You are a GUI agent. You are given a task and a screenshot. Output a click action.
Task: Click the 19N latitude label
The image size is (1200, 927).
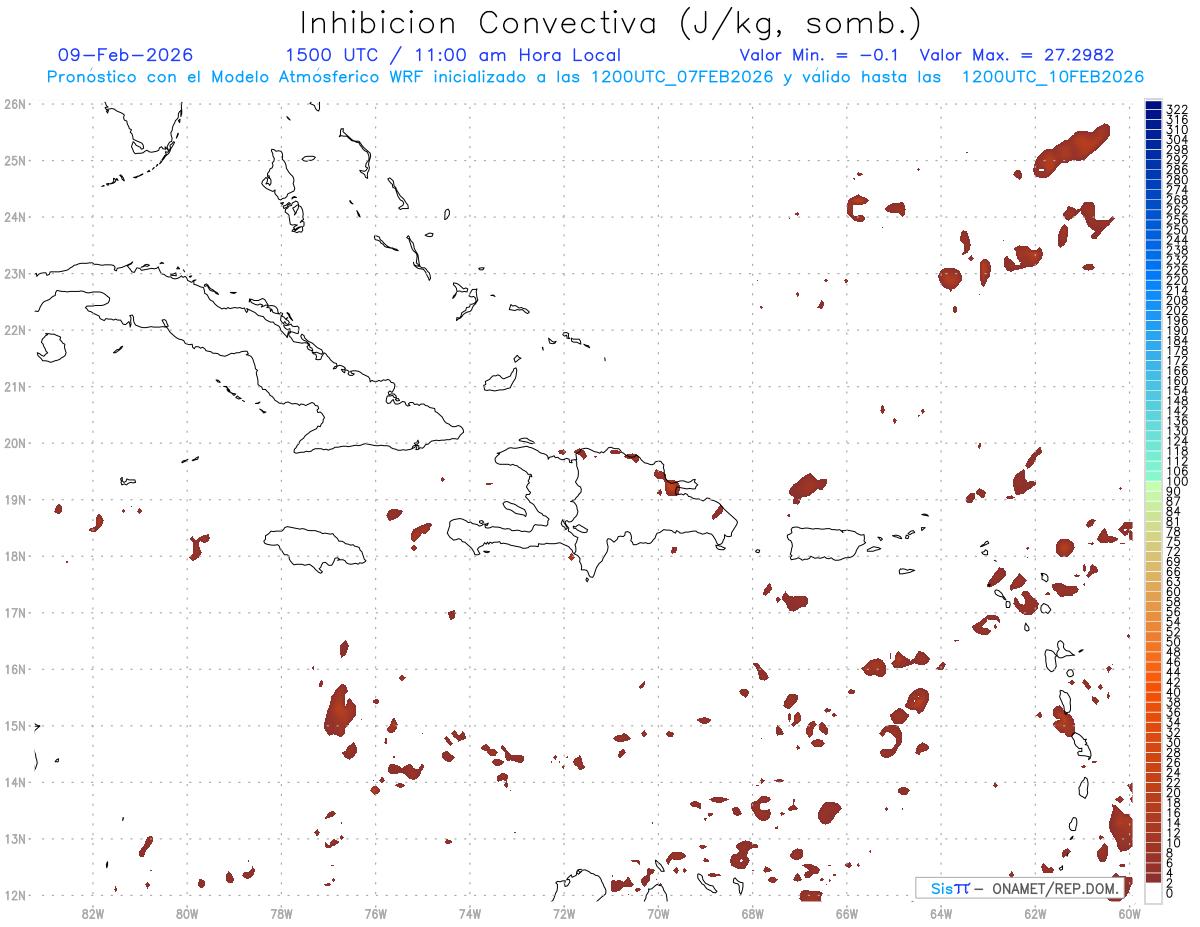tap(14, 499)
